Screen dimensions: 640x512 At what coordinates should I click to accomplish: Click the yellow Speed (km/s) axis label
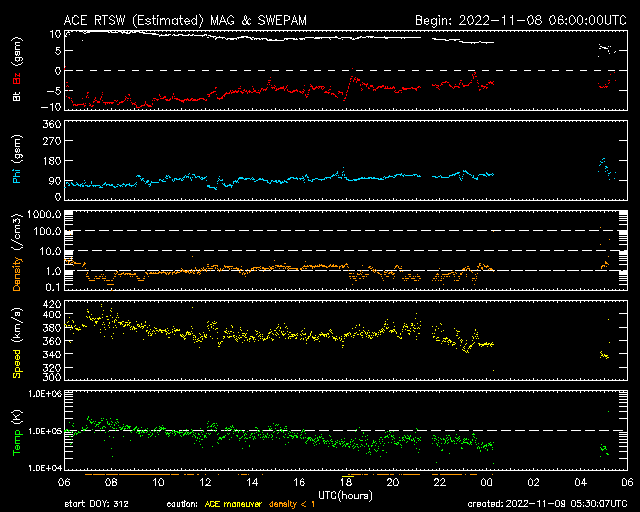pos(17,341)
